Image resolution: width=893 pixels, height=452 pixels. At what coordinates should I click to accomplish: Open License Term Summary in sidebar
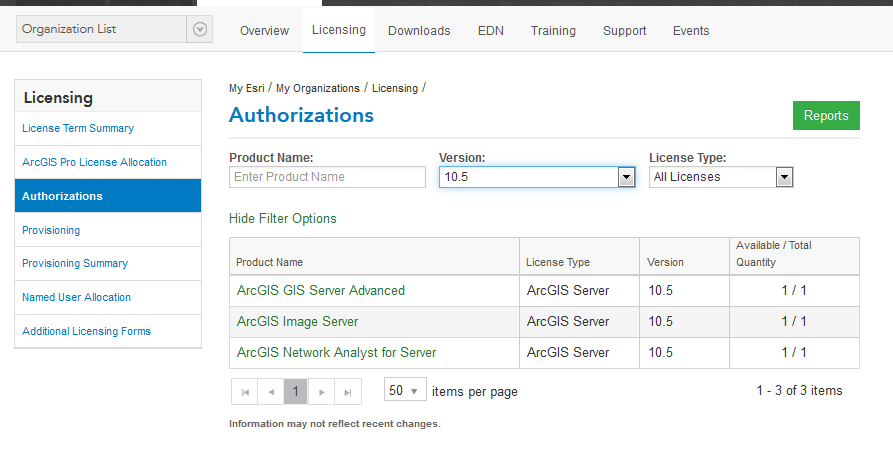[78, 128]
